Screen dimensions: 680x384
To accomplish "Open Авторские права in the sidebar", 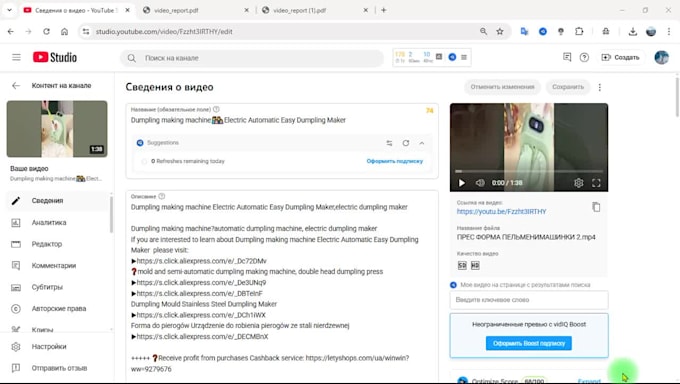I will tap(57, 309).
